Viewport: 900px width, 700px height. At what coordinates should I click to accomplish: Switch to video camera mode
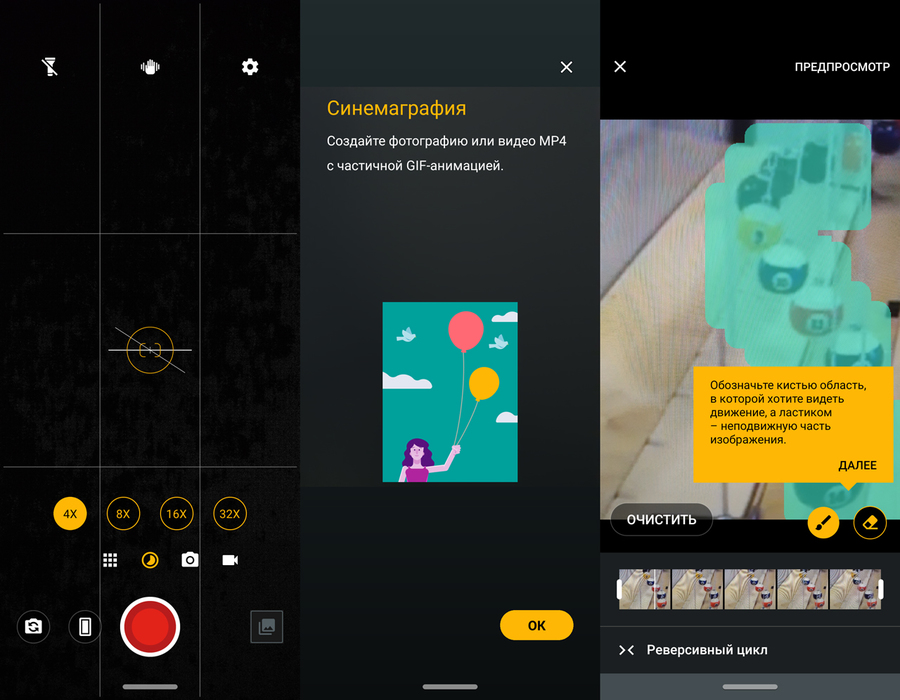(230, 560)
